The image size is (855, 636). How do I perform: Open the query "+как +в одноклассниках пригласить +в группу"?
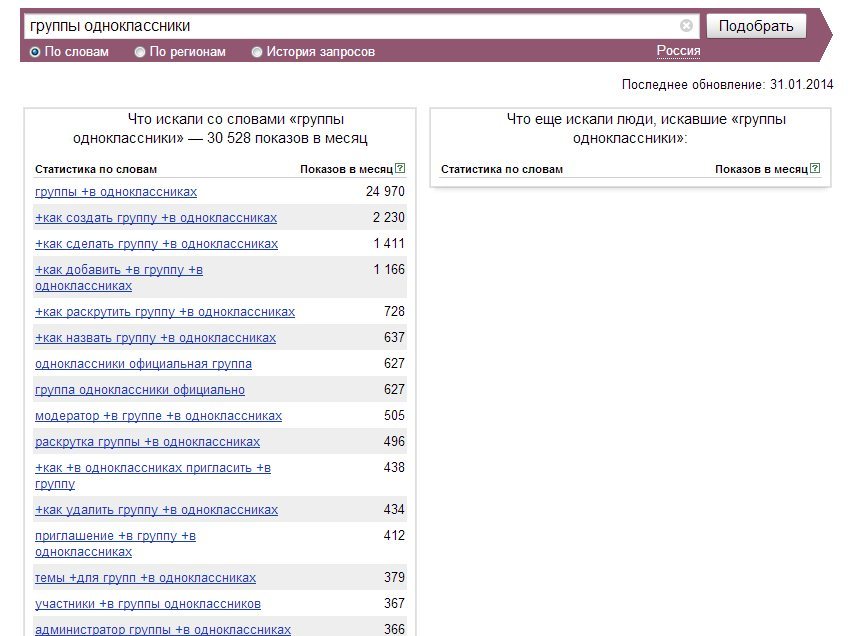(x=153, y=476)
